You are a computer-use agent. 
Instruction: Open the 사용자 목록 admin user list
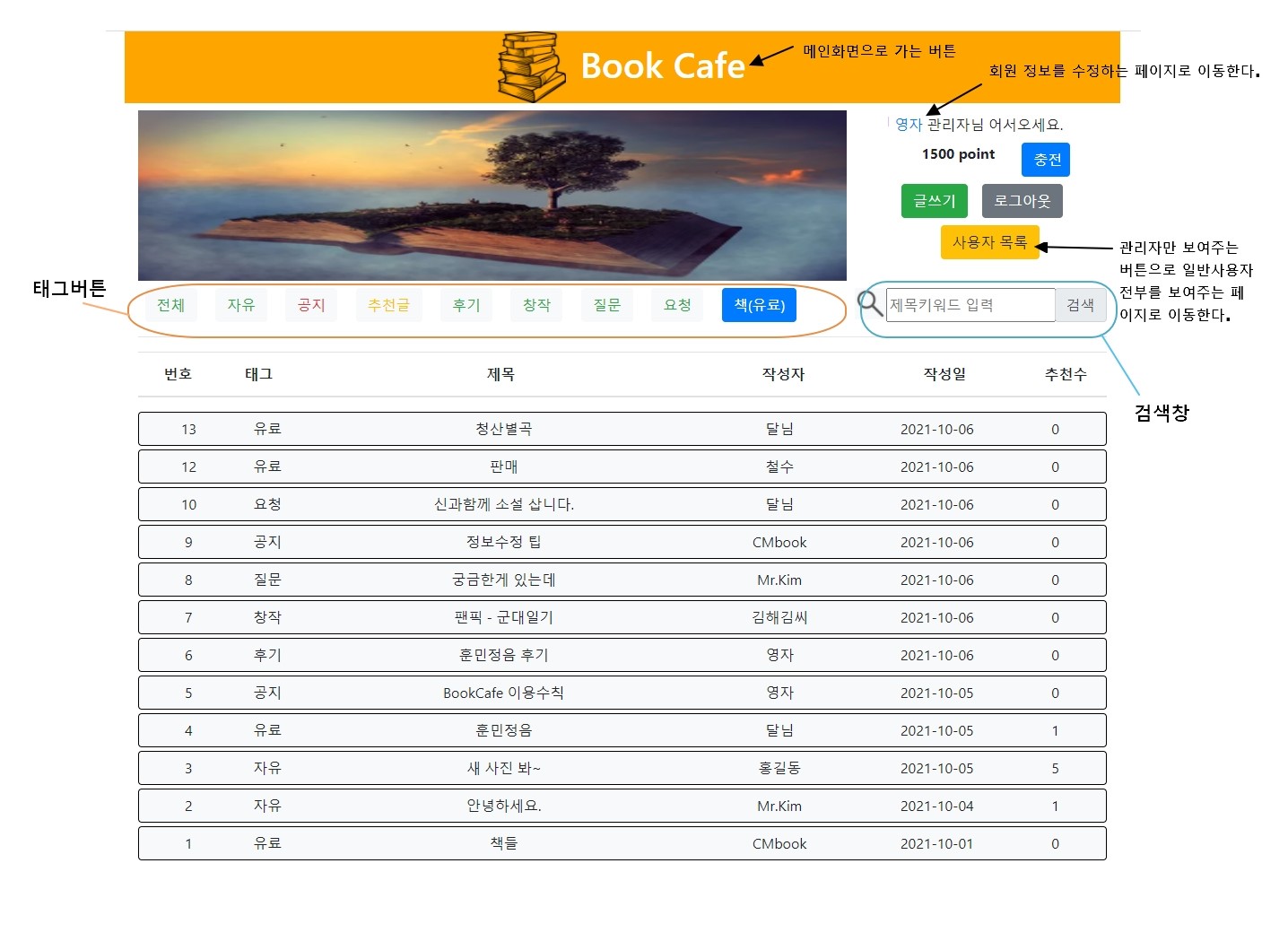[x=989, y=241]
